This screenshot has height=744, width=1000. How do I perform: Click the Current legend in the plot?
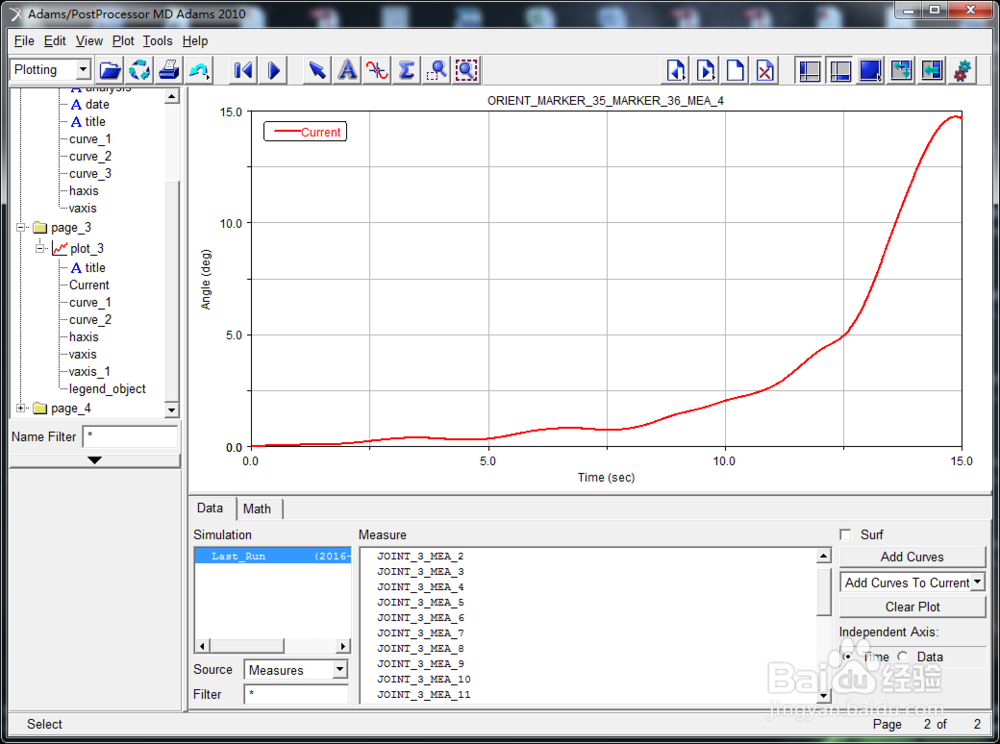[305, 132]
